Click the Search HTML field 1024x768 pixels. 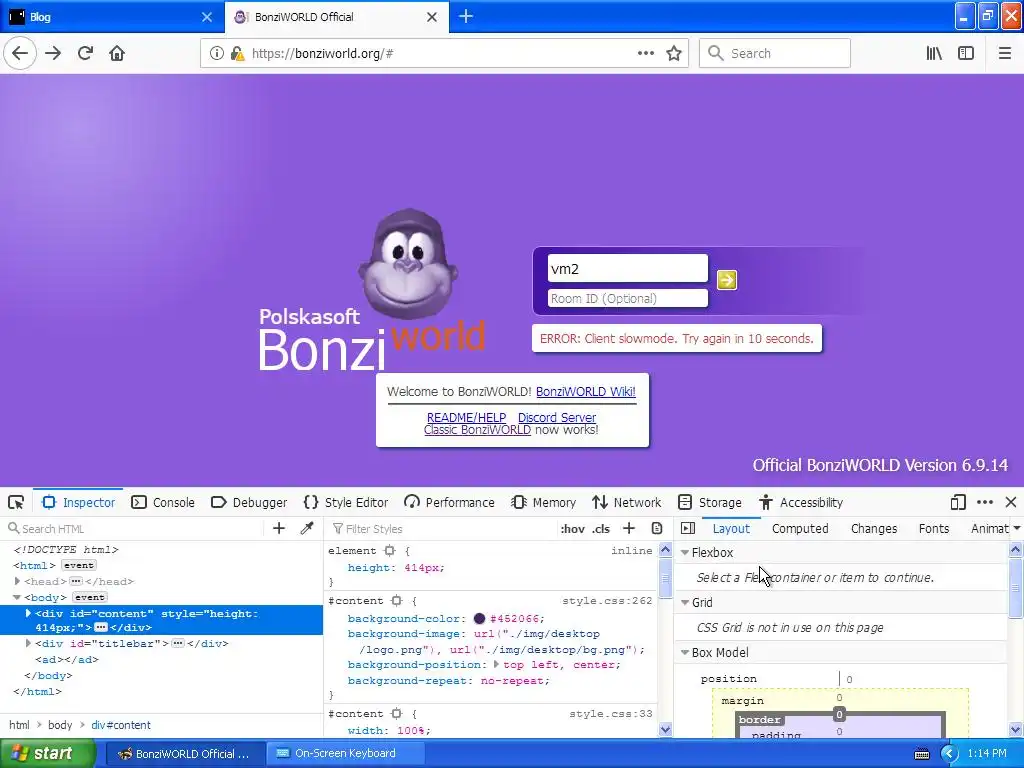pyautogui.click(x=133, y=528)
